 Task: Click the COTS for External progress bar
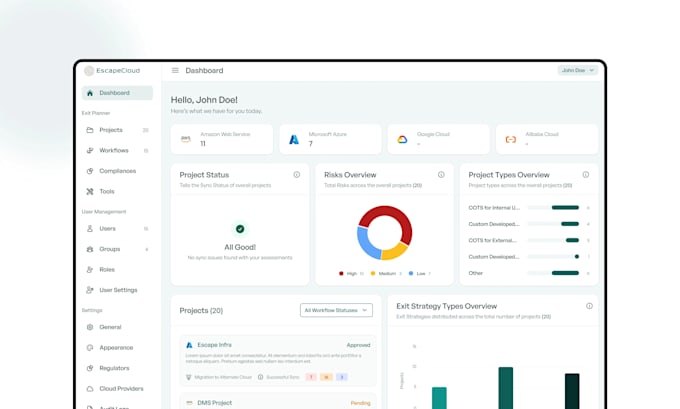click(x=553, y=240)
